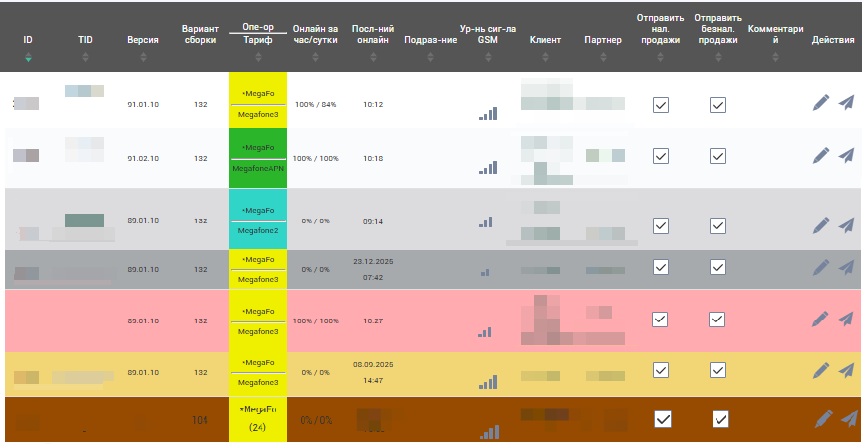
Task: Uncheck cash sales checkbox in the pink row
Action: coord(660,319)
